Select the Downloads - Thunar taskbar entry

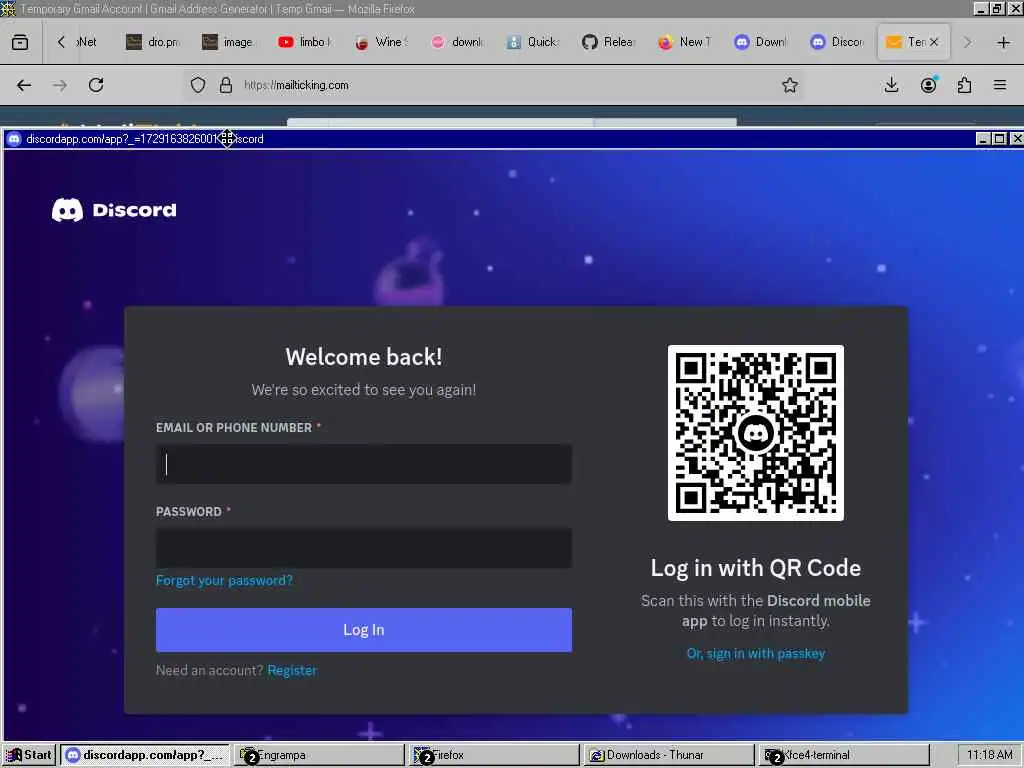pos(669,755)
